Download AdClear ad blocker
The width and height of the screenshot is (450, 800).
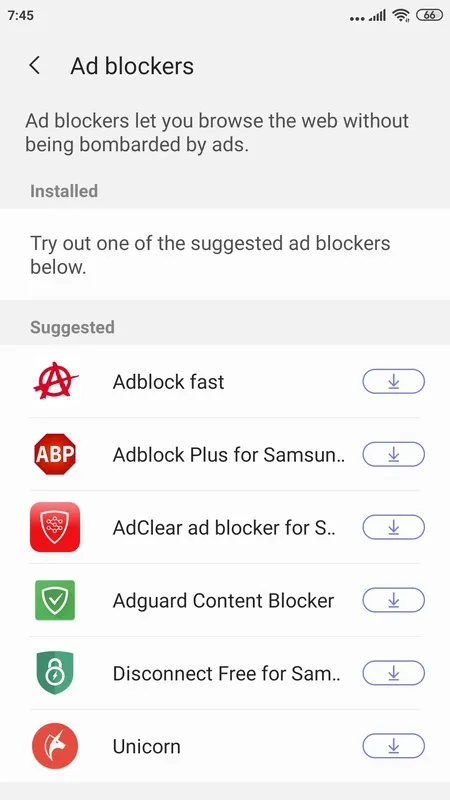(x=393, y=527)
